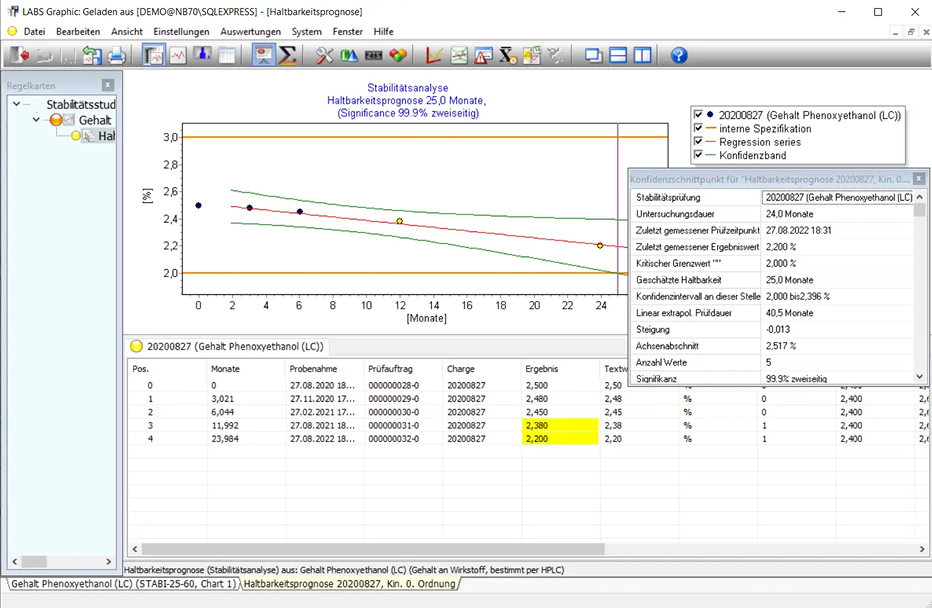Toggle the Regression series legend checkbox
Viewport: 932px width, 608px height.
point(698,142)
